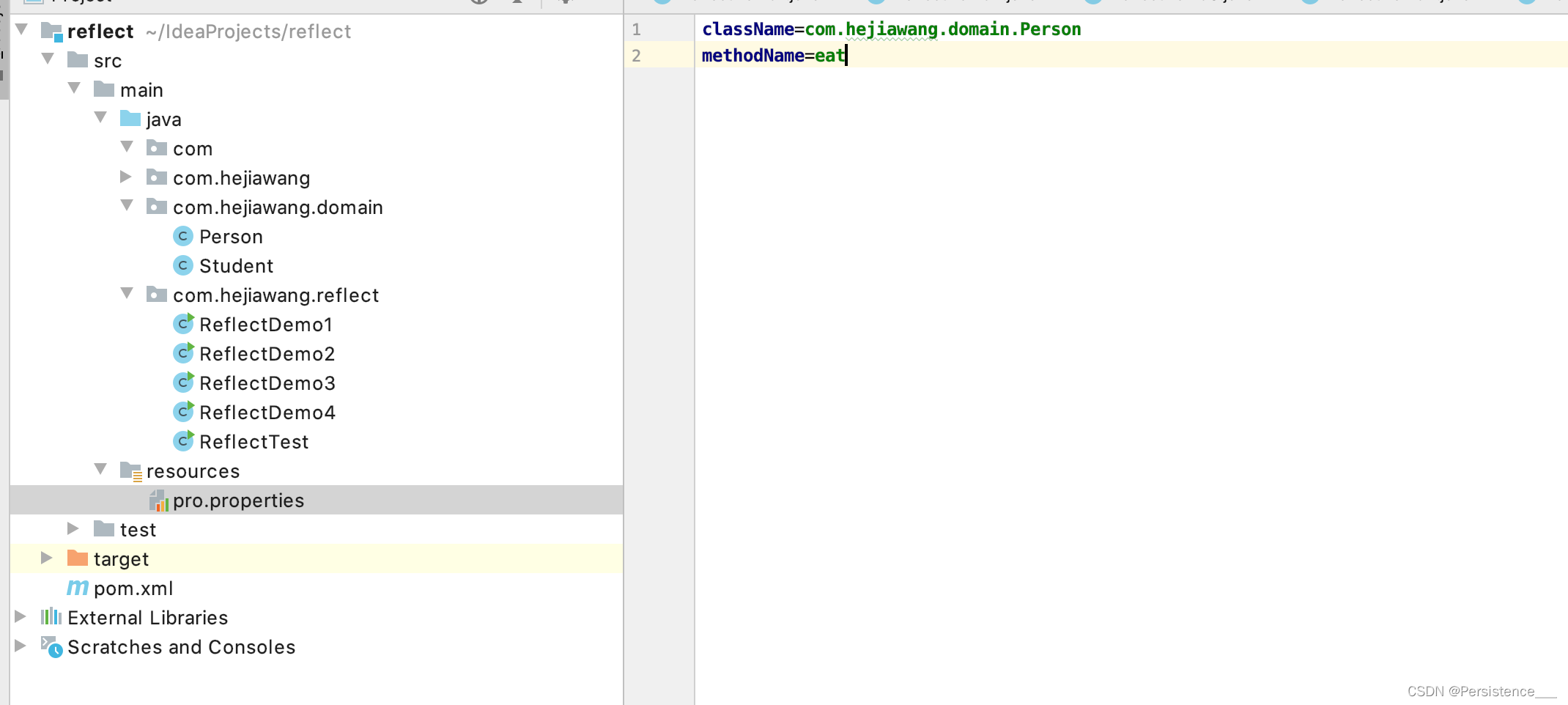Click the blue java source root icon
Screen dimensions: 1568x705
130,118
